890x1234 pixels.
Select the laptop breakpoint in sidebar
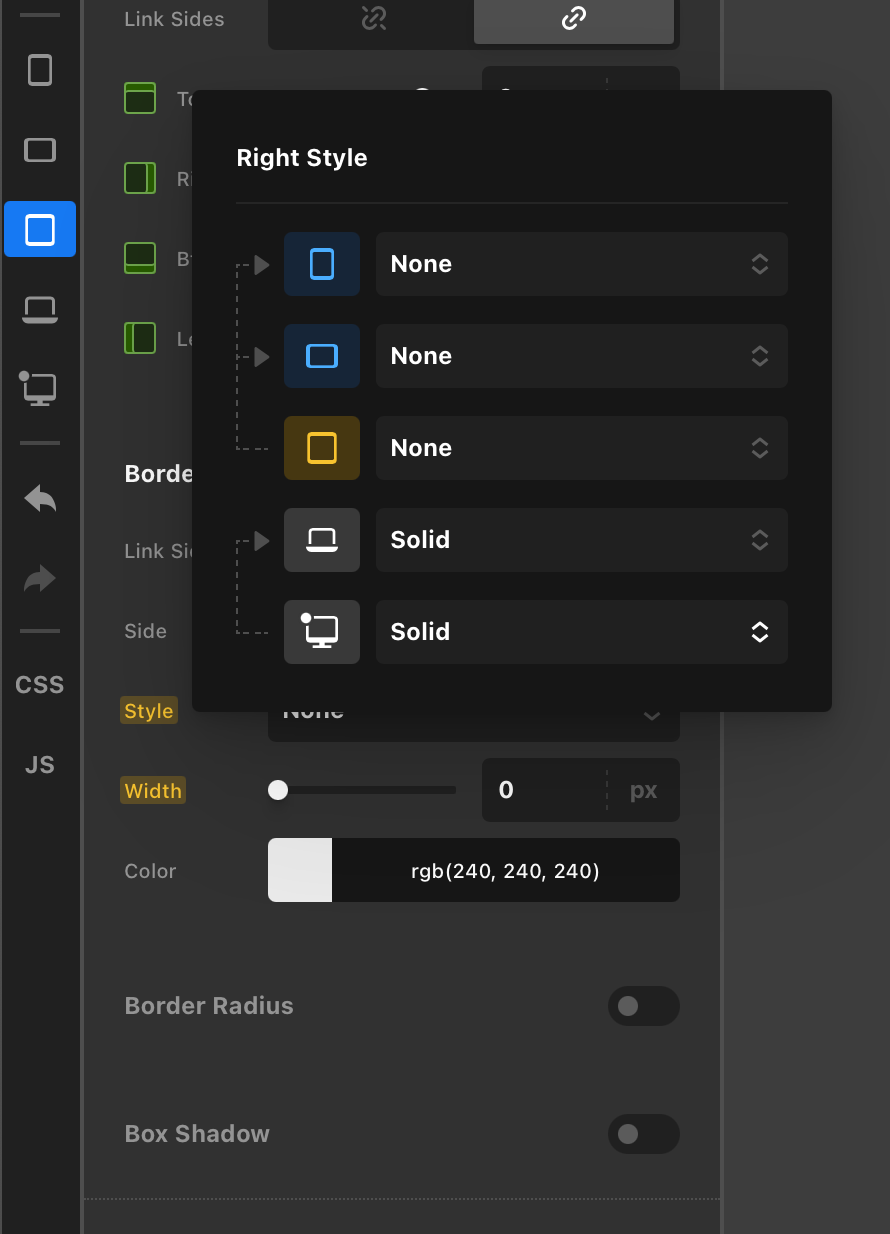[40, 310]
